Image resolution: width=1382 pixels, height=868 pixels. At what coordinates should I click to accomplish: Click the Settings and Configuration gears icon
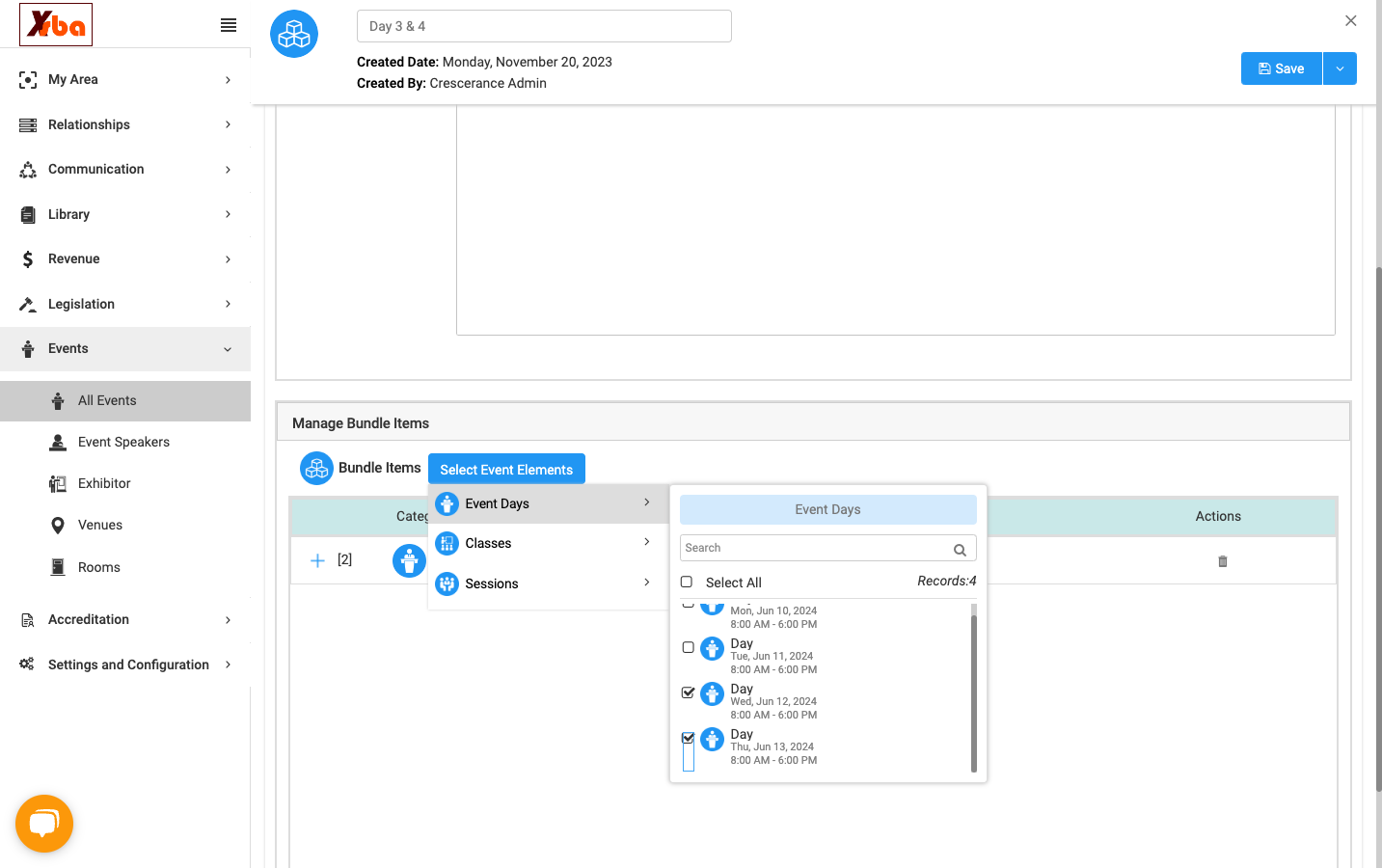[x=27, y=665]
